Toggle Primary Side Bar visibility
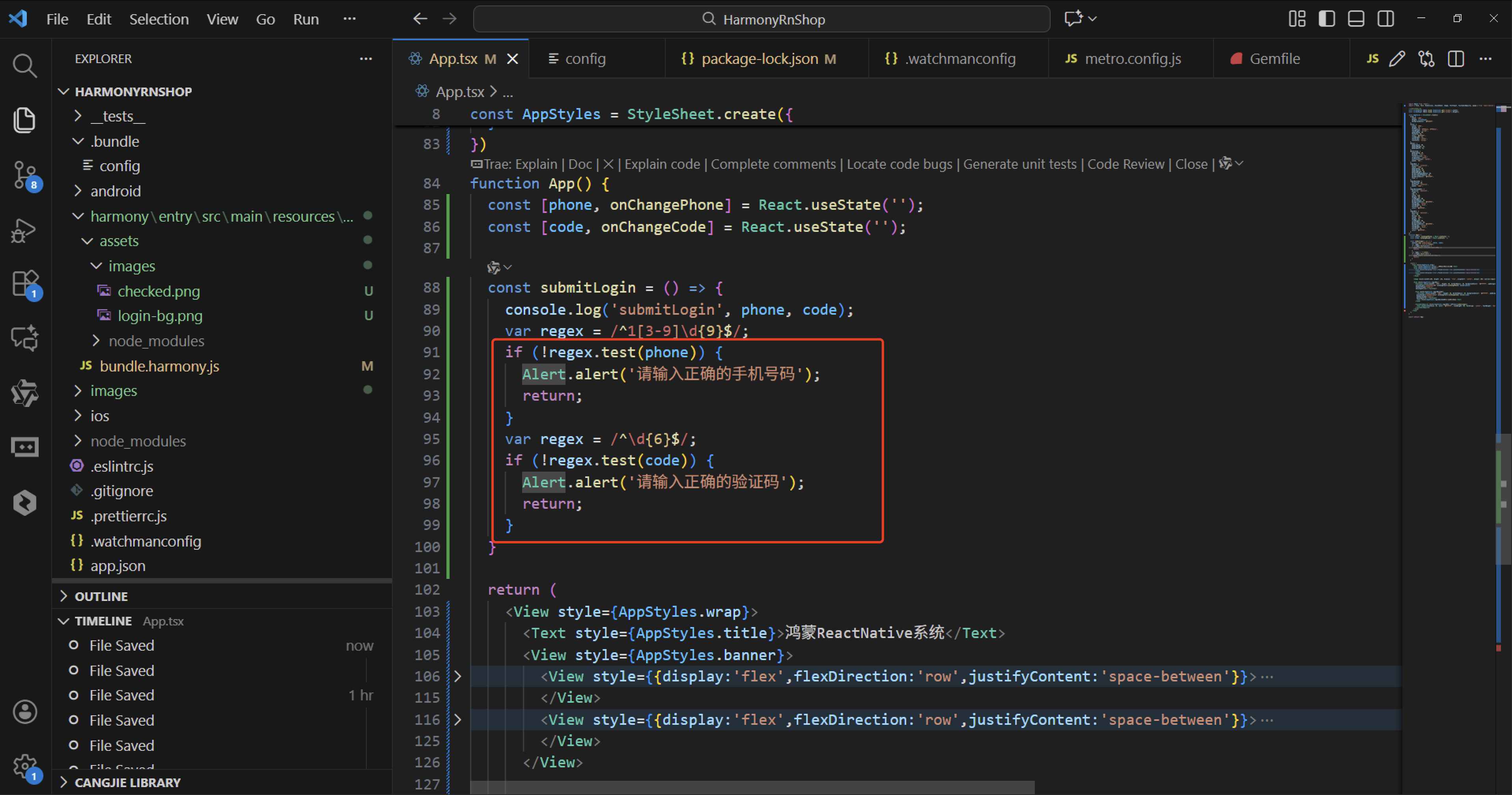 click(x=1327, y=19)
